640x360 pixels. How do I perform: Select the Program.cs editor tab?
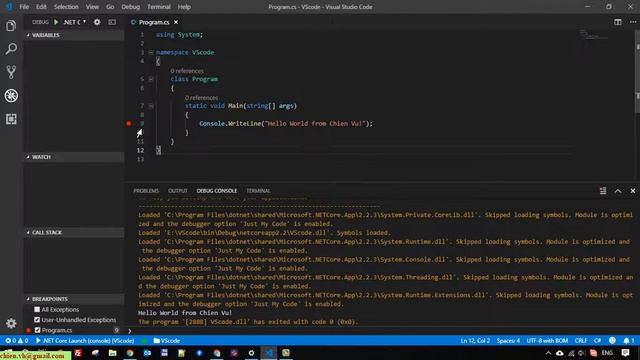154,22
